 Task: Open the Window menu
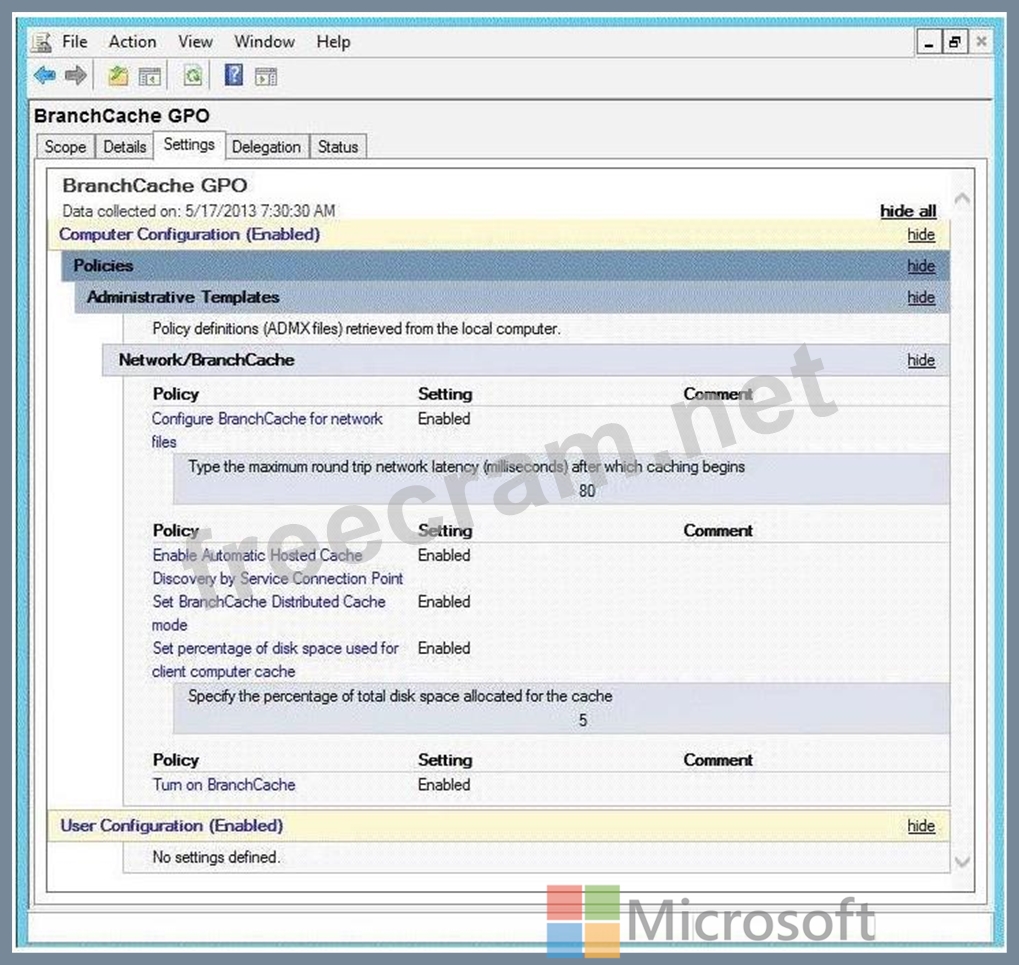pos(264,42)
